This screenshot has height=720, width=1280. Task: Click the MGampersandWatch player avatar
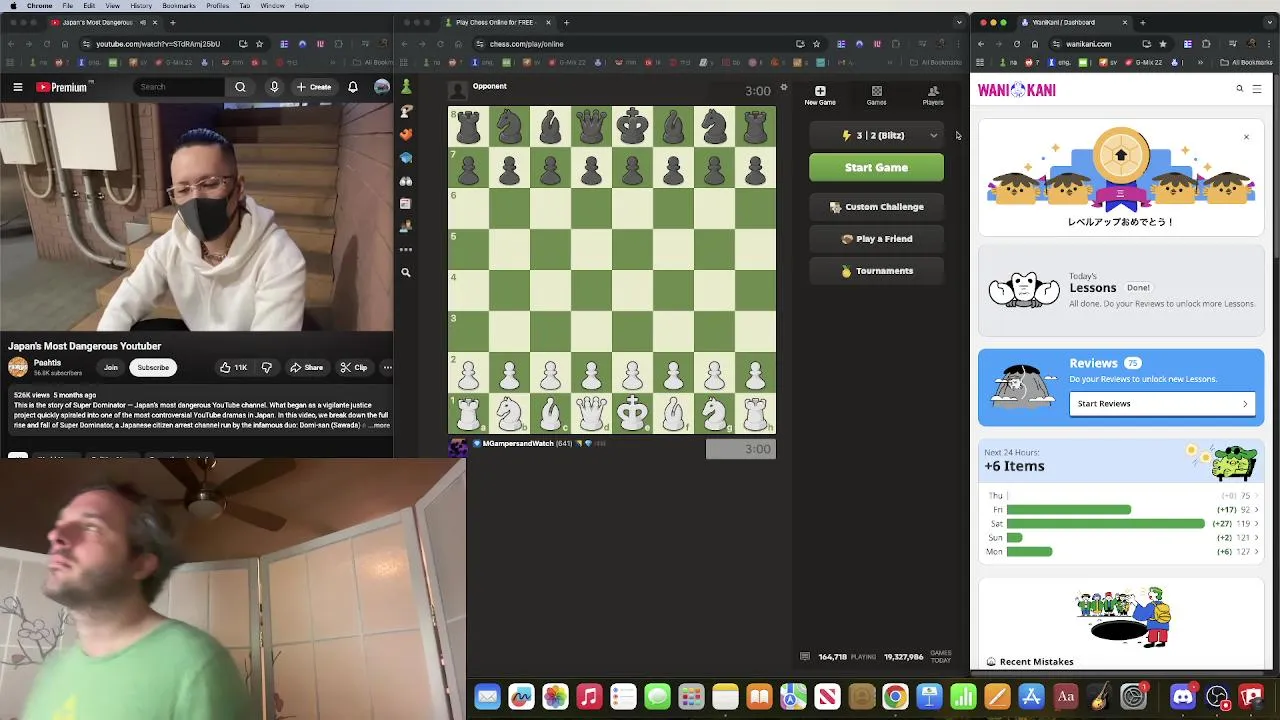pyautogui.click(x=458, y=447)
